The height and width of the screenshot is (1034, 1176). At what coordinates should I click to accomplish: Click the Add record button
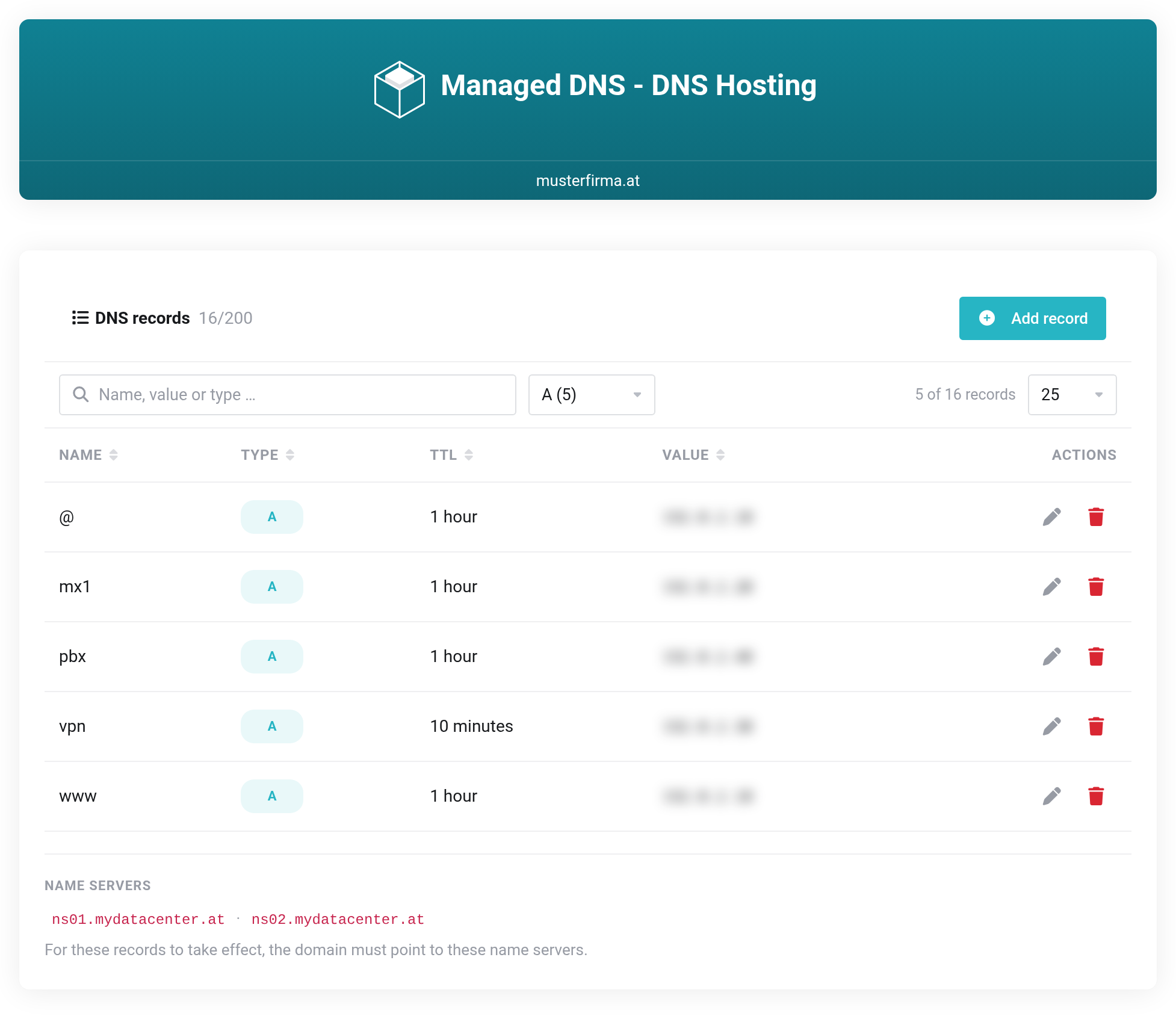pos(1032,318)
